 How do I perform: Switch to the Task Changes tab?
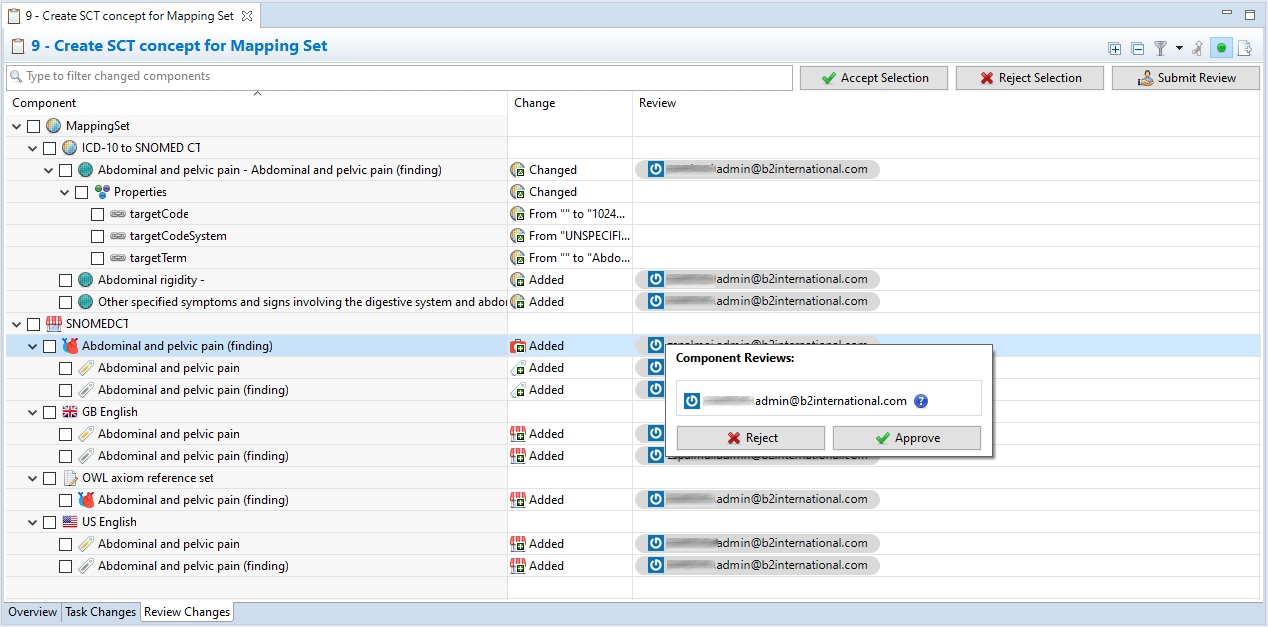[x=100, y=612]
